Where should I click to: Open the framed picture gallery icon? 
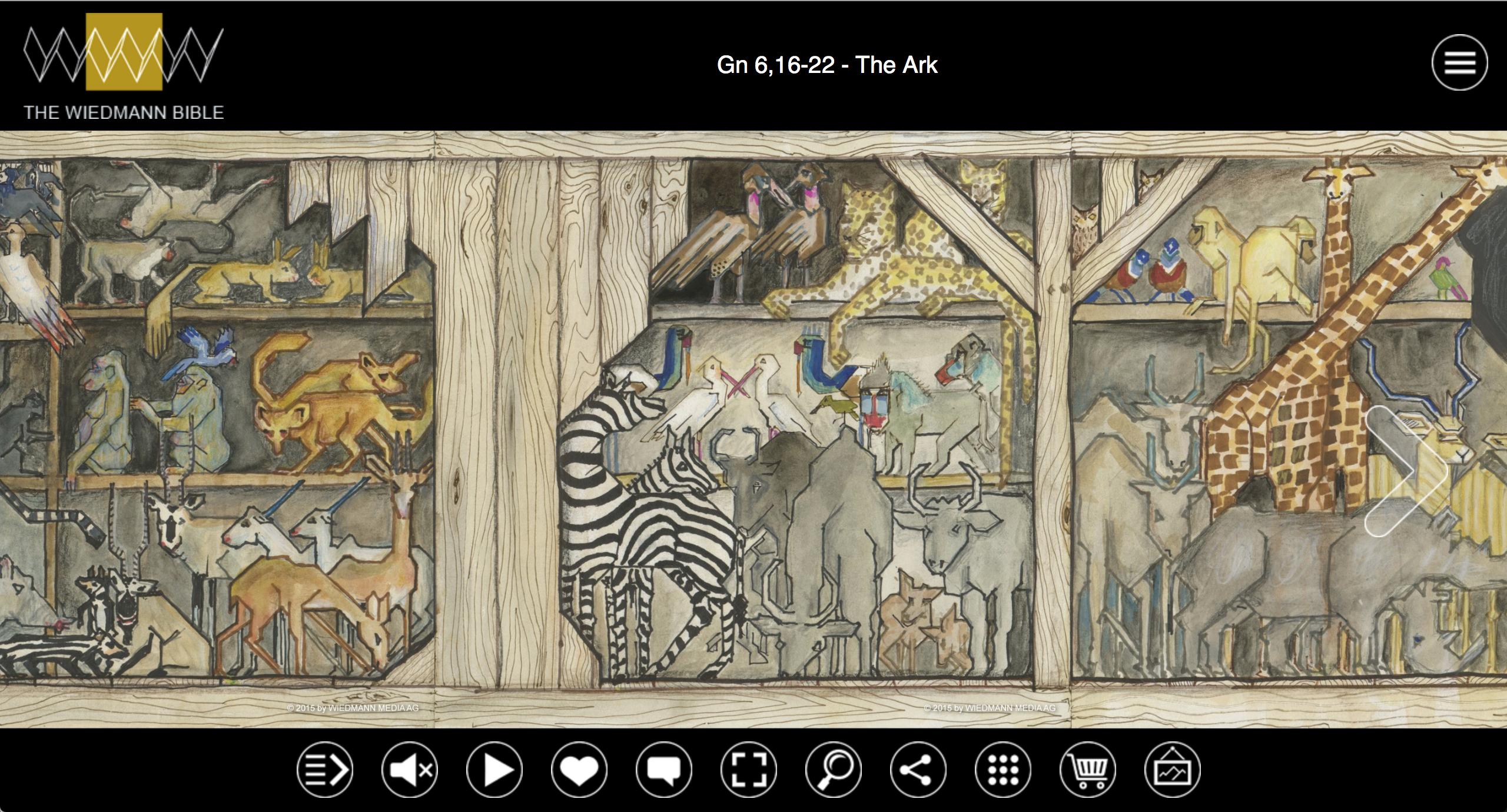1173,770
